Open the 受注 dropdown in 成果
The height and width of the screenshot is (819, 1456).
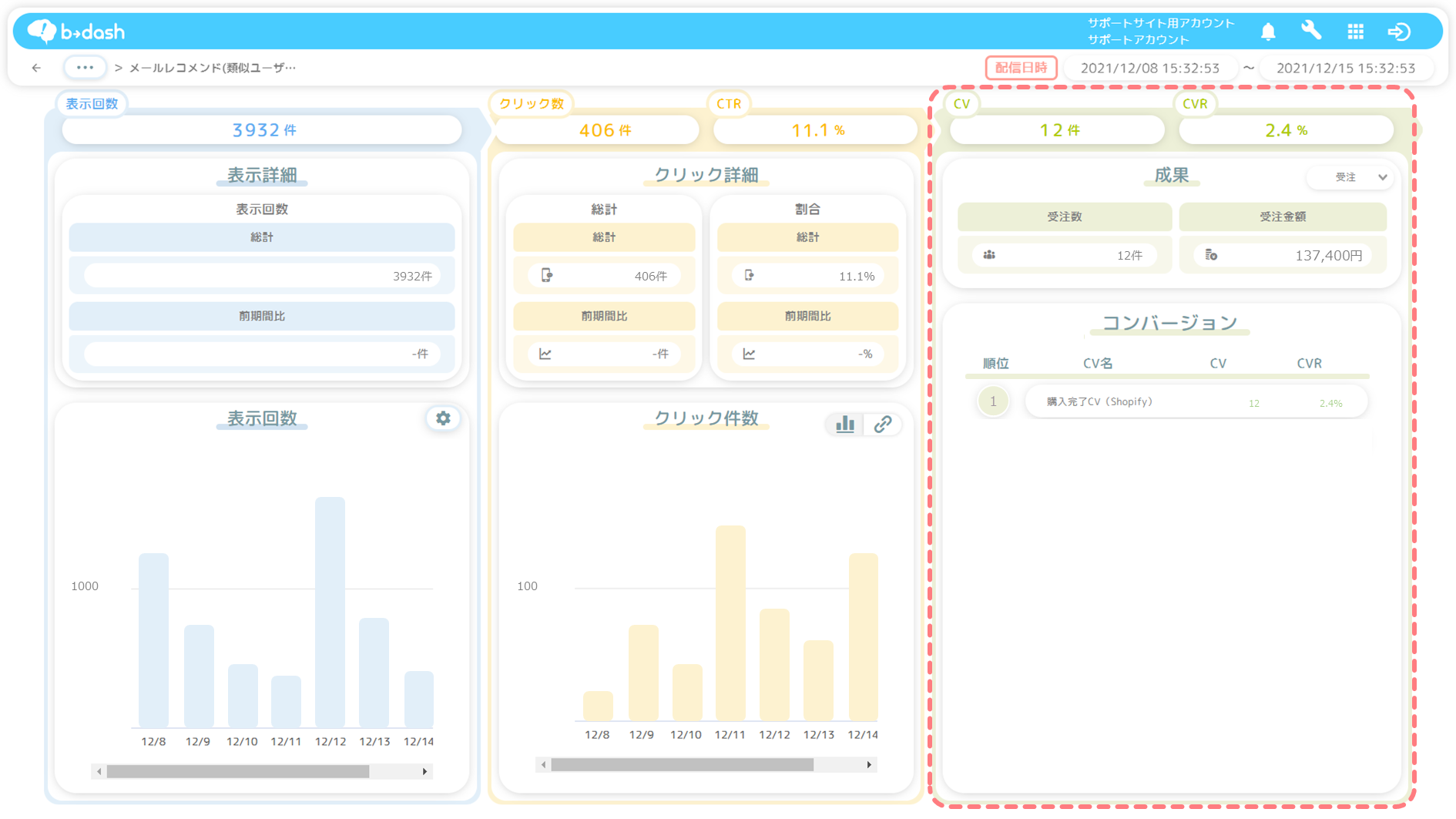pos(1350,177)
